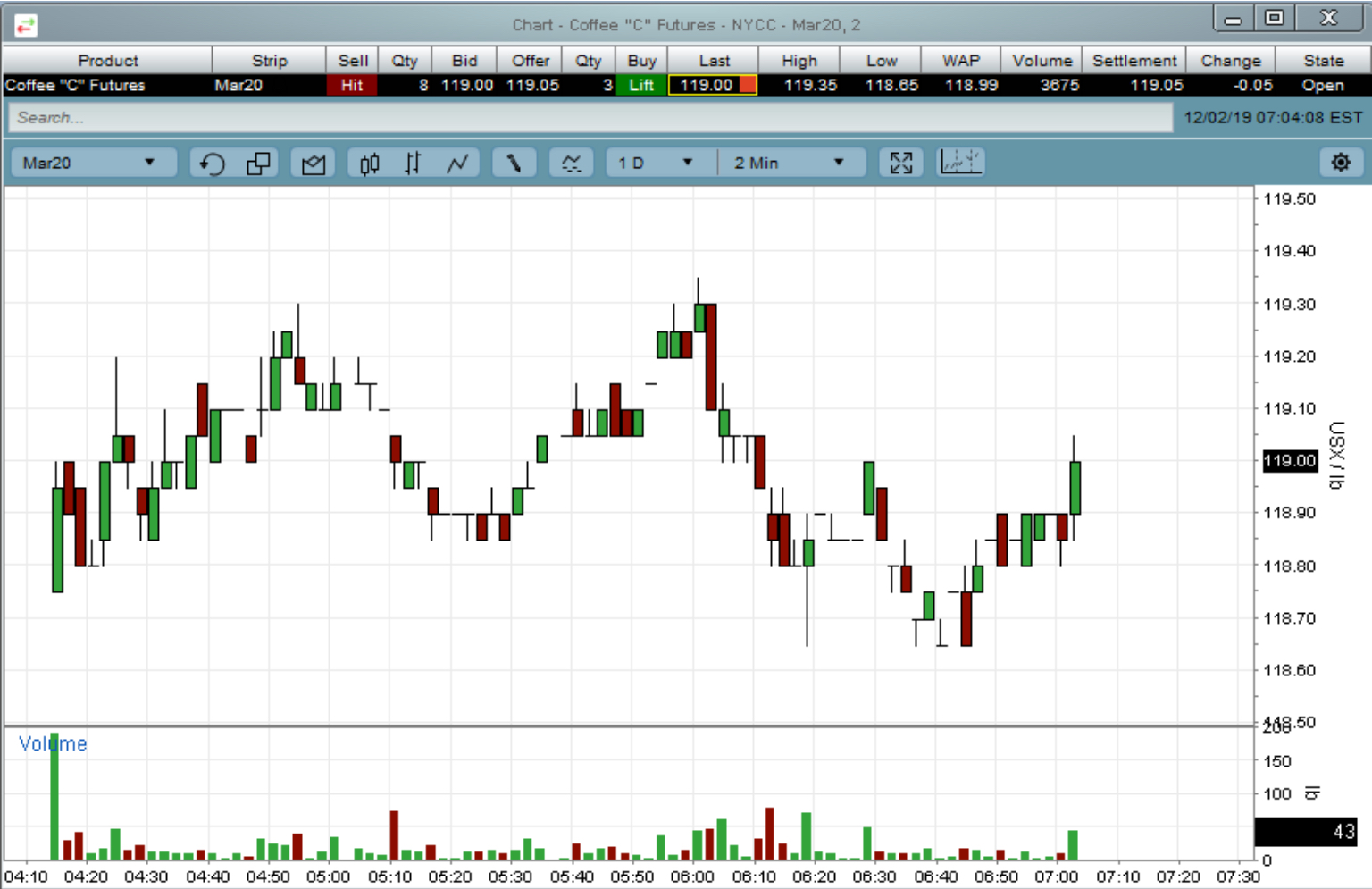The width and height of the screenshot is (1372, 889).
Task: Click the Change value -0.05
Action: point(1252,85)
